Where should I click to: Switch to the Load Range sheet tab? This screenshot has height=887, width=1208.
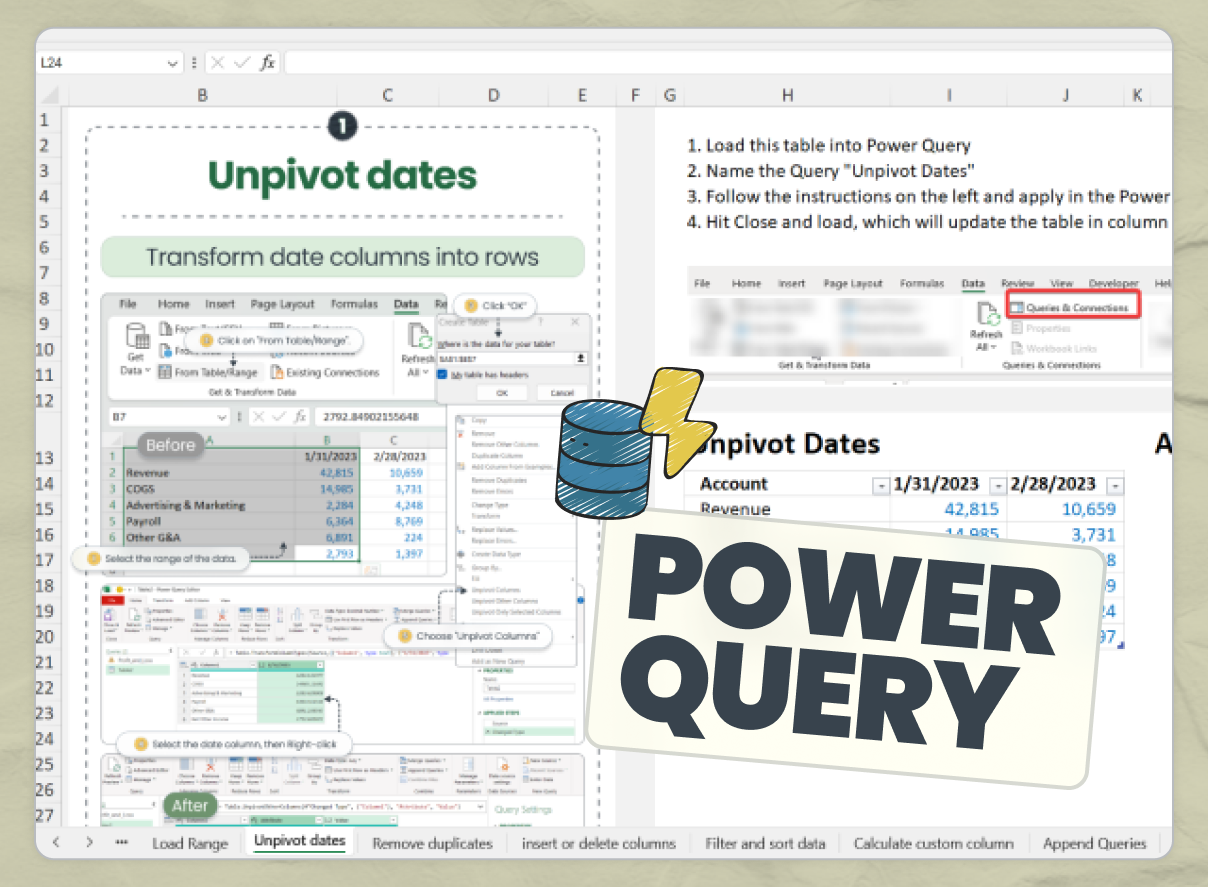click(190, 843)
